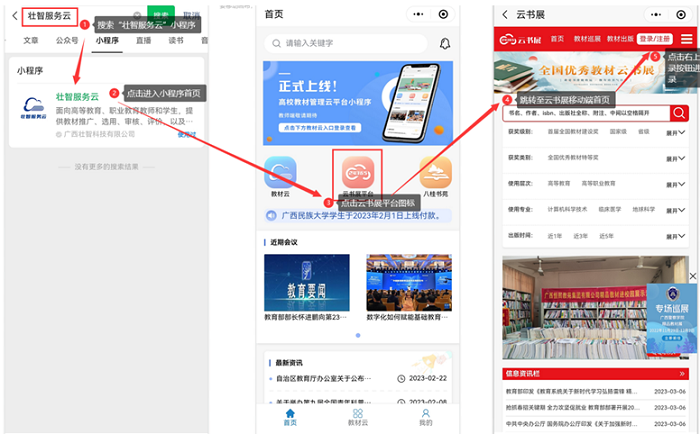Tap the 八桂书苑 orange app icon

coord(435,174)
